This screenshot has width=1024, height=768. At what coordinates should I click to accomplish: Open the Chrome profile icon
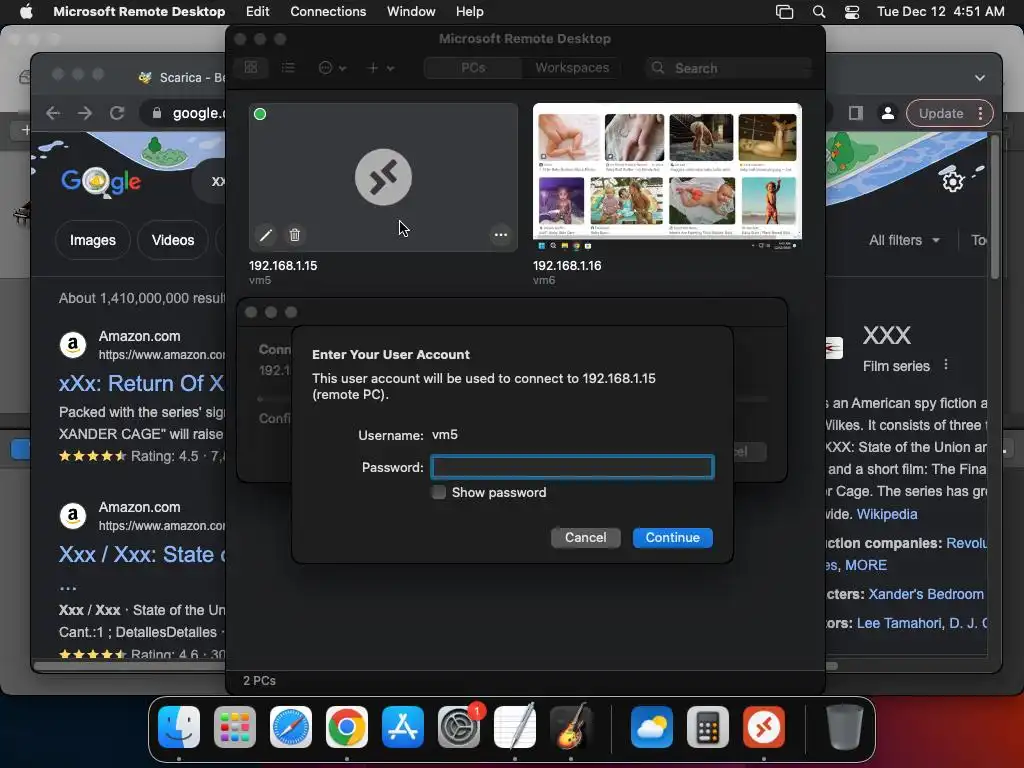pos(888,113)
